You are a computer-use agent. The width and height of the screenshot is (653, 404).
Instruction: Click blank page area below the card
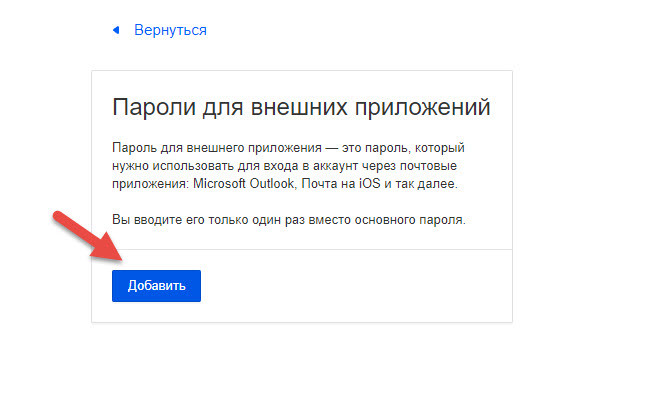[300, 365]
